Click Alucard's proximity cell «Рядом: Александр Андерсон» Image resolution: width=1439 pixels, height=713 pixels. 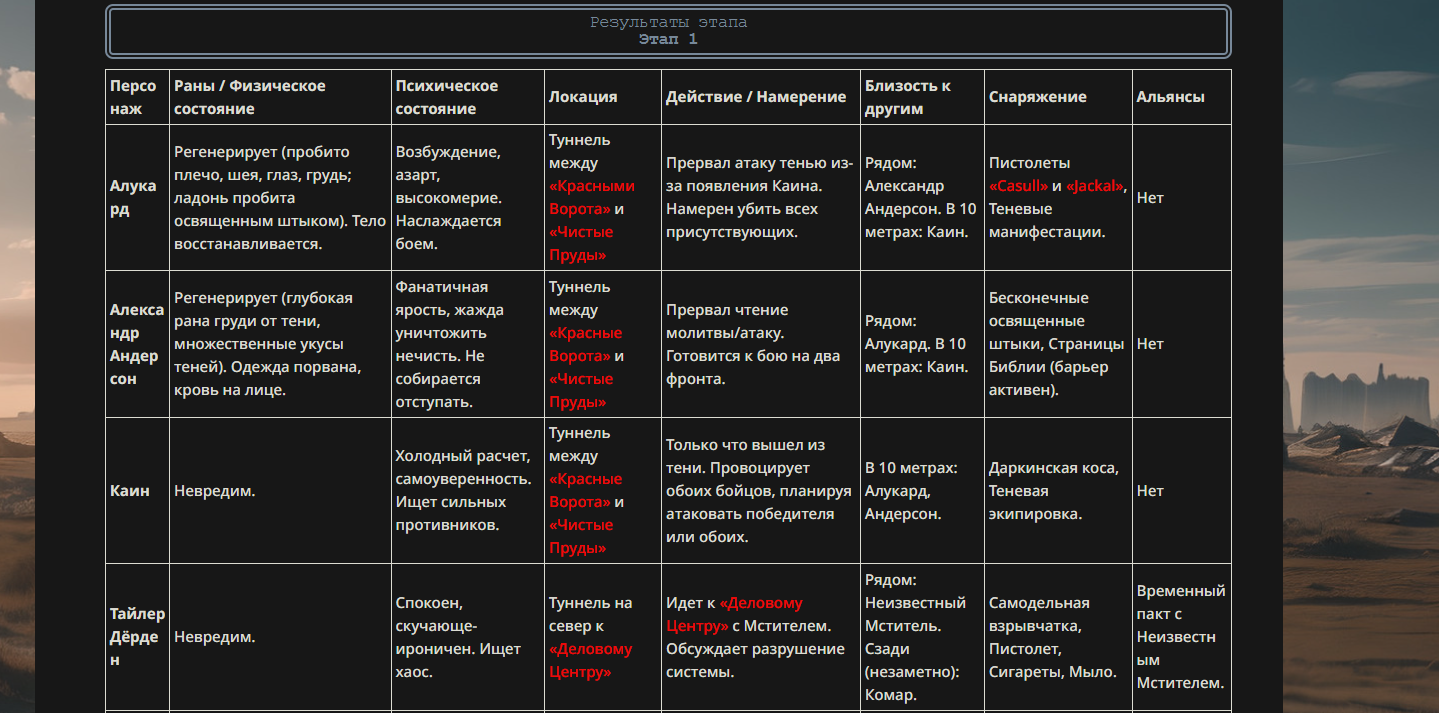922,198
